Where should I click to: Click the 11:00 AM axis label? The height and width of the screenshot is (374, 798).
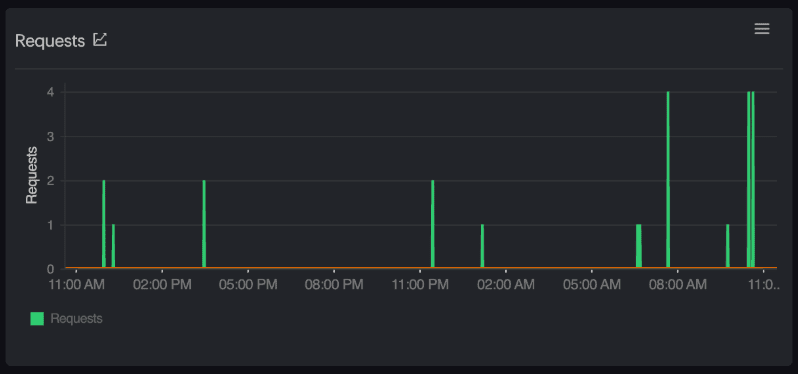tap(76, 284)
